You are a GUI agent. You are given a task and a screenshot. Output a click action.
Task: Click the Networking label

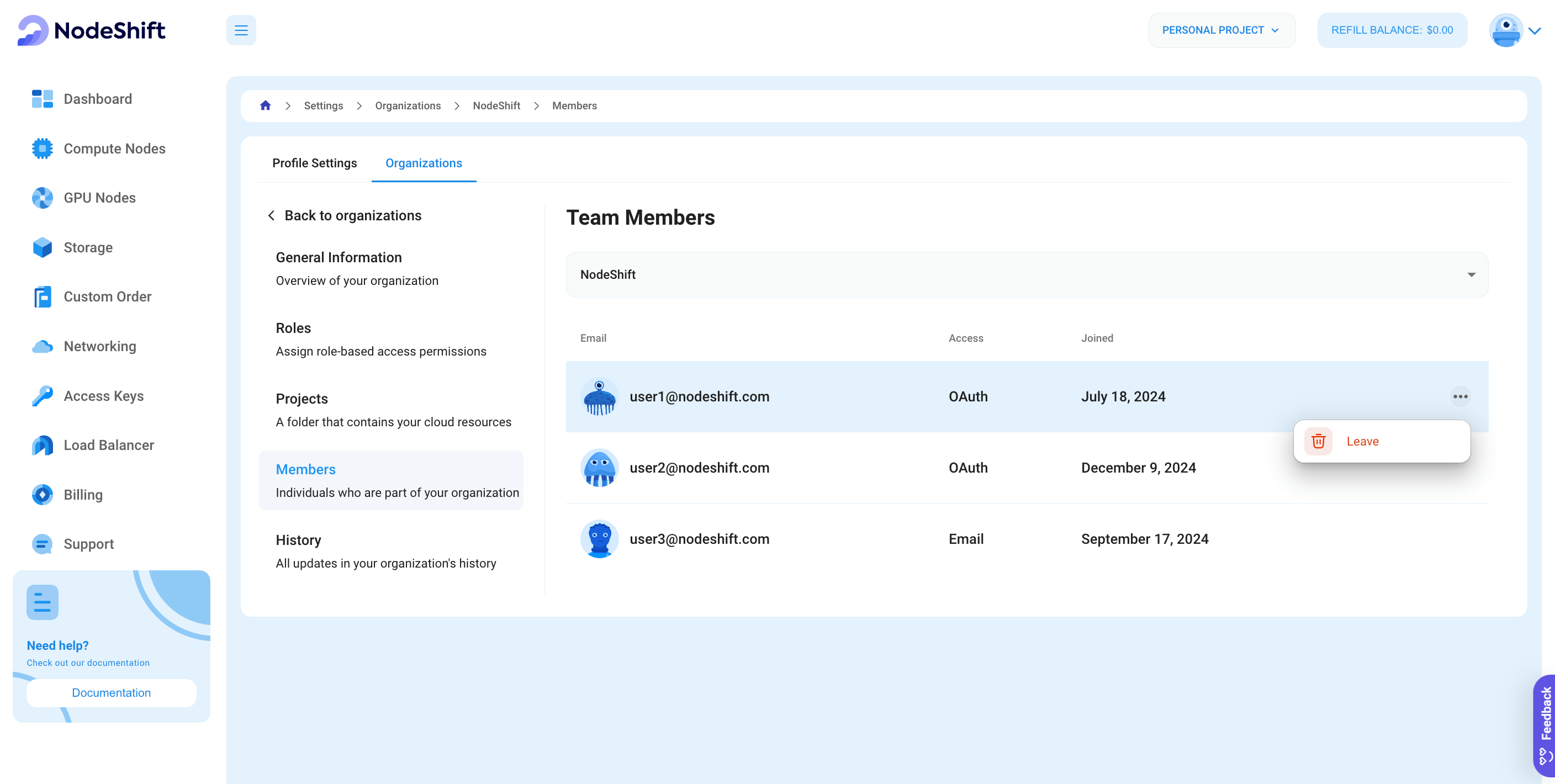coord(100,346)
